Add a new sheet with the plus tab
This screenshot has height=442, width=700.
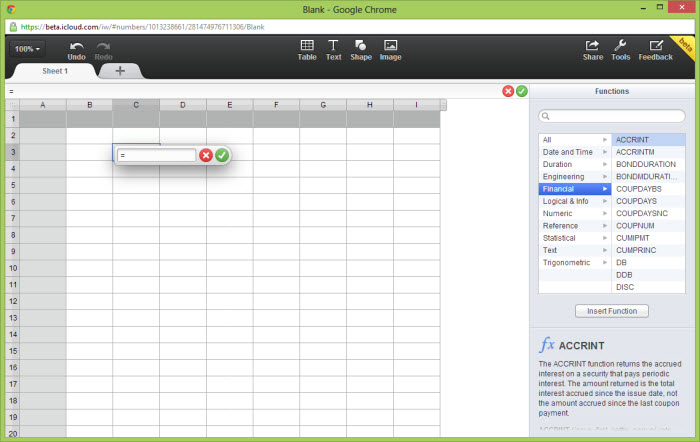click(x=120, y=71)
